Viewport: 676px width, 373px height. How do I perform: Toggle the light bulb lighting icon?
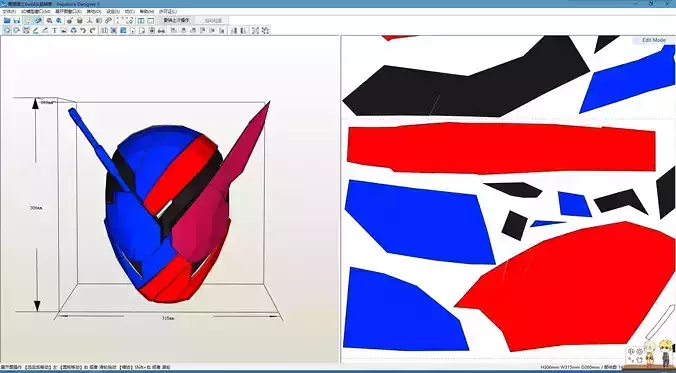click(x=28, y=20)
